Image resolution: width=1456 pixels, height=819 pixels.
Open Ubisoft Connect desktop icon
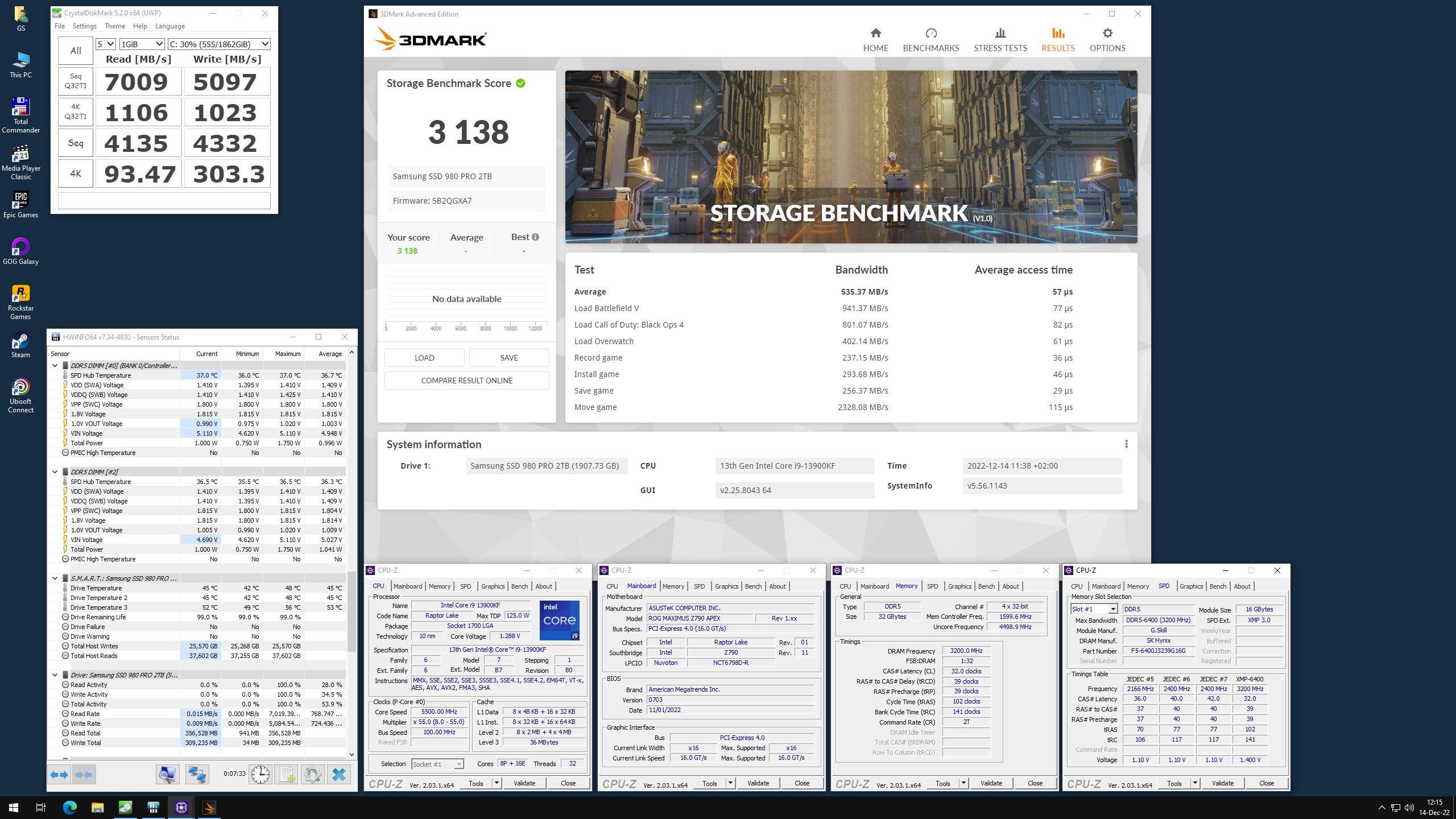pyautogui.click(x=20, y=395)
